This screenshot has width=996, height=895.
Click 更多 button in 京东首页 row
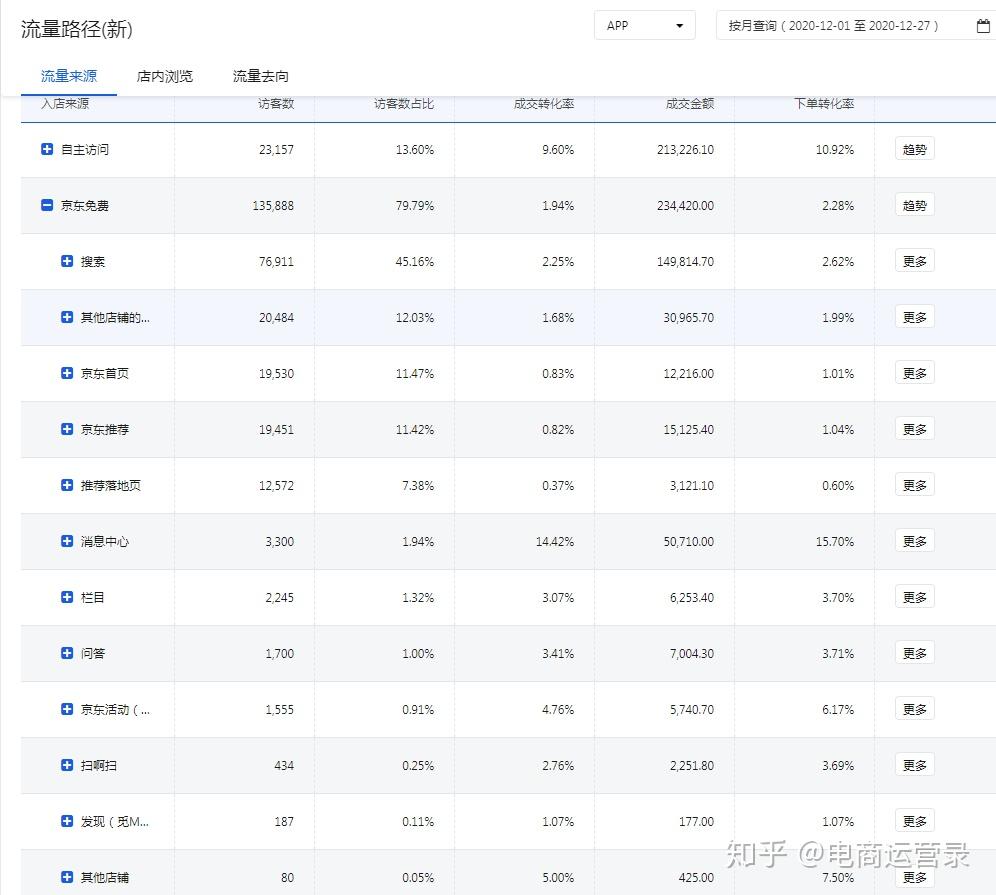[x=915, y=373]
